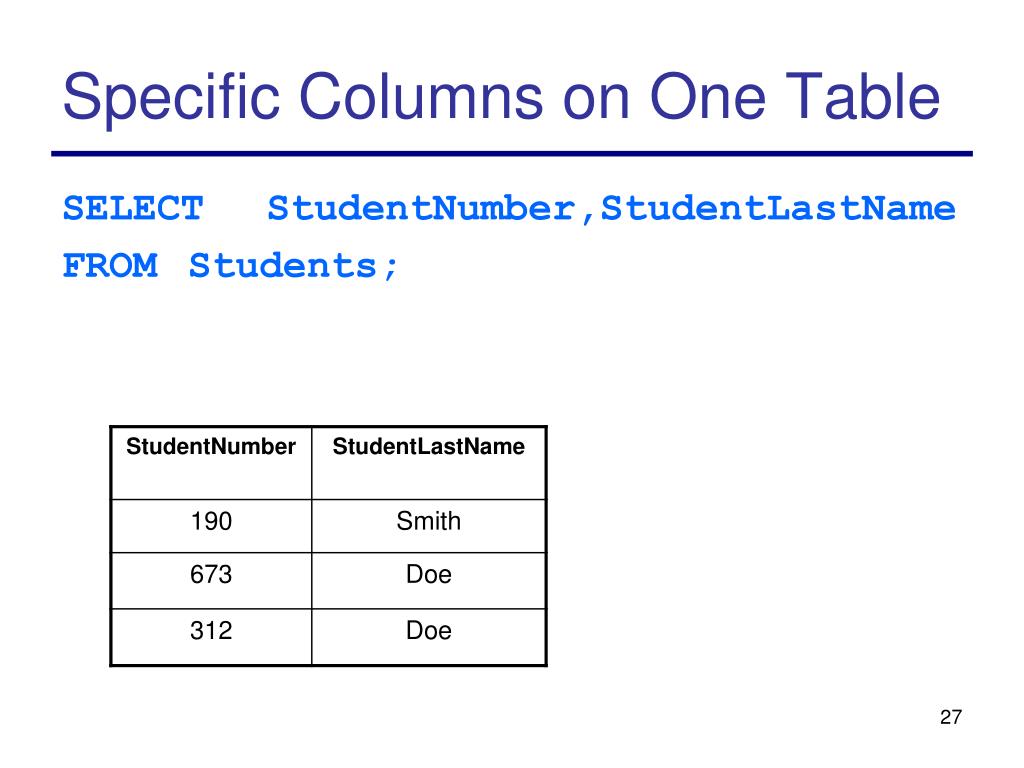This screenshot has height=768, width=1024.
Task: Click StudentLastName in the SQL statement
Action: click(778, 209)
